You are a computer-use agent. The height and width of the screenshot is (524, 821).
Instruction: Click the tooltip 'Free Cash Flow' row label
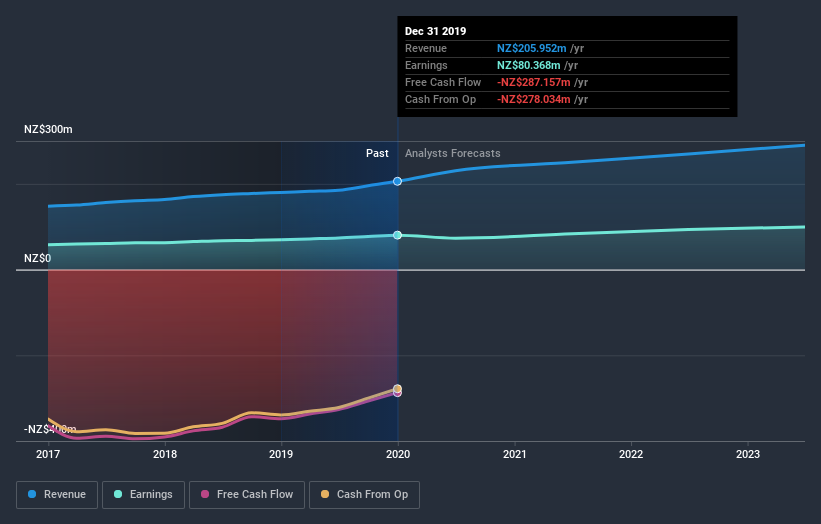(x=443, y=82)
